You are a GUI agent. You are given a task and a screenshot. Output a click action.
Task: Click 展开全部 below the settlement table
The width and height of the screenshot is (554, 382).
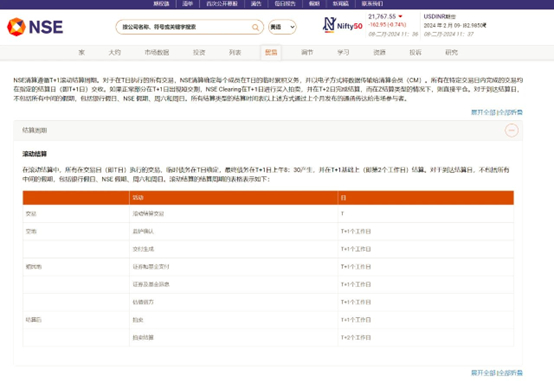(483, 372)
